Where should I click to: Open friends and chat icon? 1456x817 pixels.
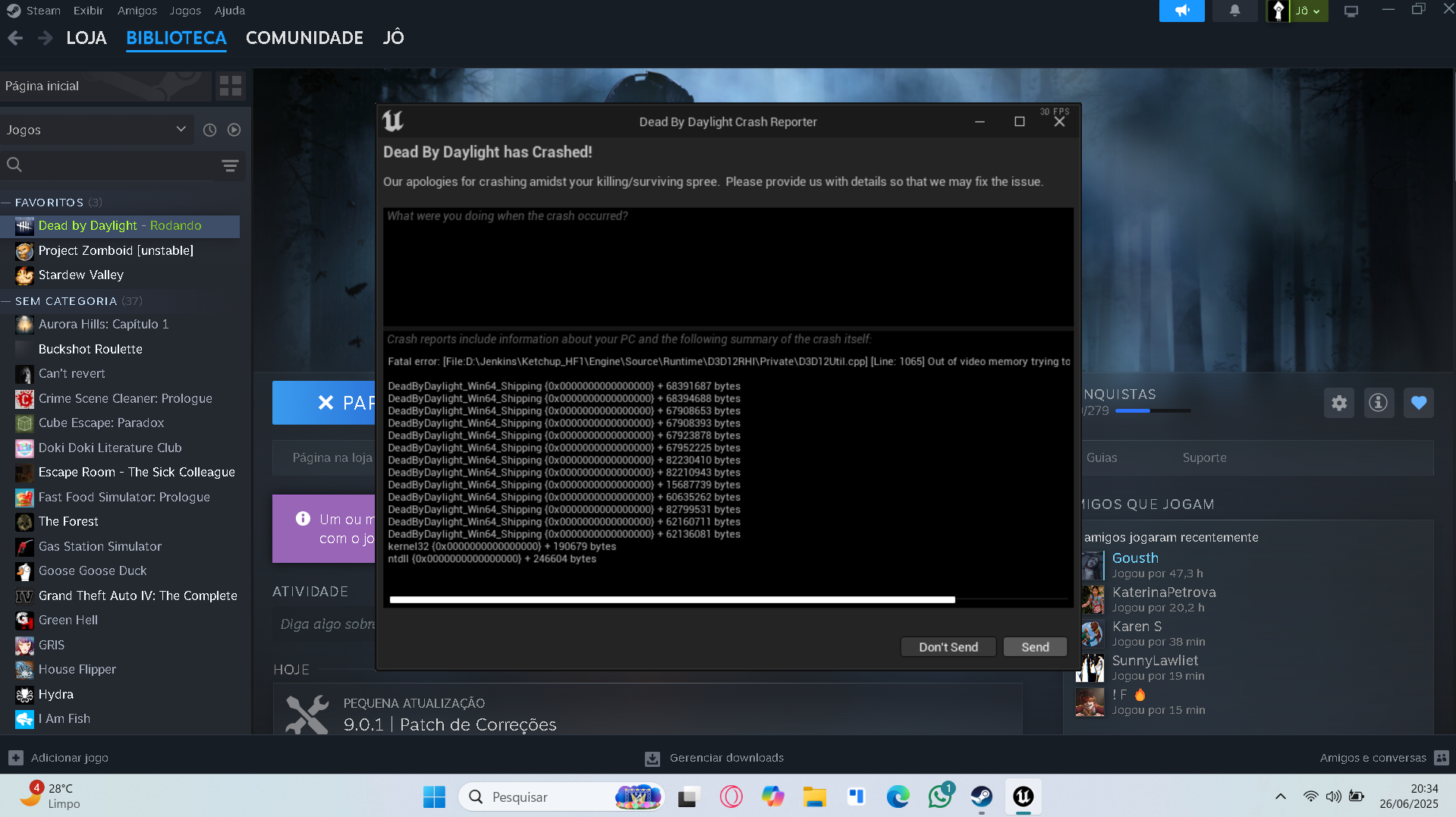tap(1442, 758)
